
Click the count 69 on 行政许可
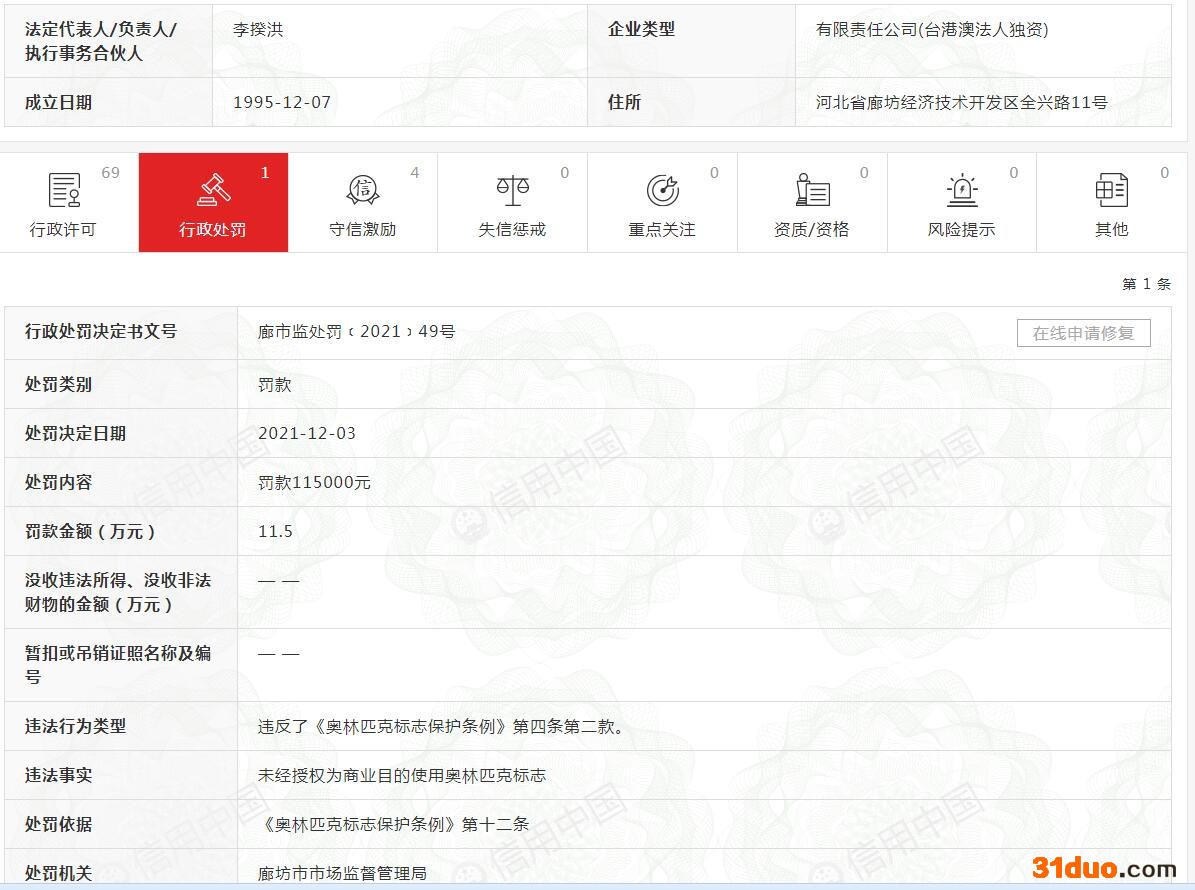(110, 173)
